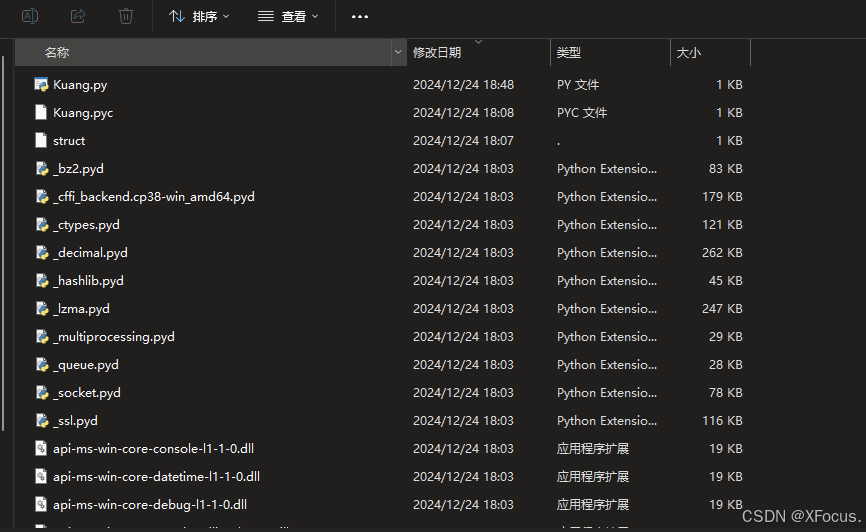
Task: Select the Kuang.pyc file icon
Action: pos(41,112)
